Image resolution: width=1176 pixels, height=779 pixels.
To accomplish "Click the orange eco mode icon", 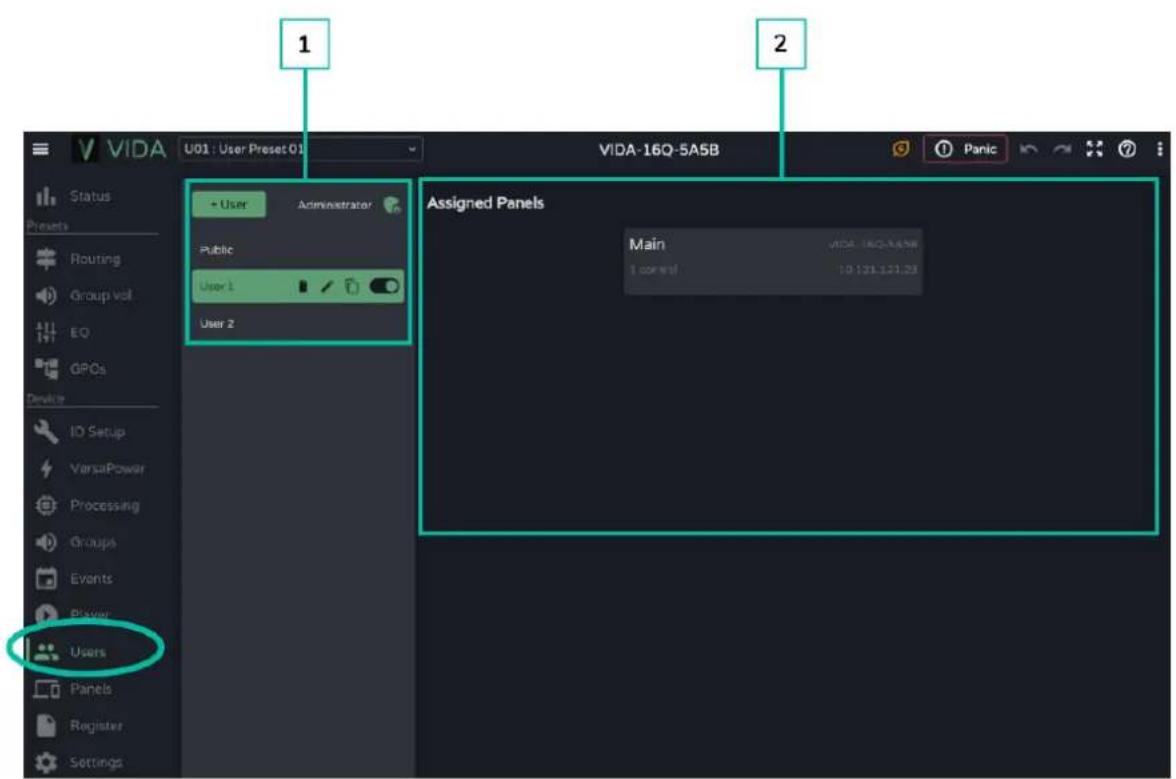I will 901,149.
